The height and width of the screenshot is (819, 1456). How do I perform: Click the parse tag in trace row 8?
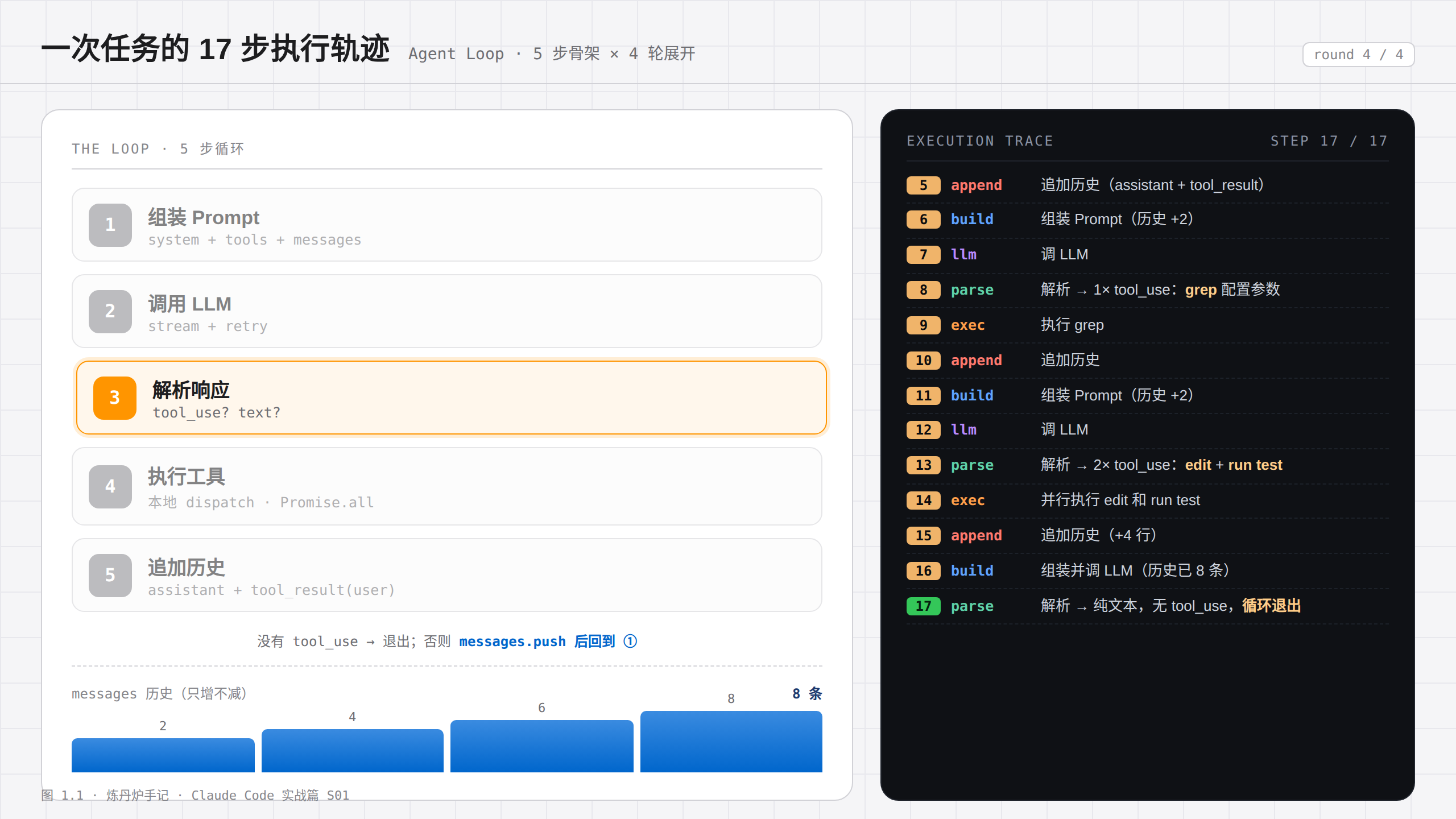(972, 290)
